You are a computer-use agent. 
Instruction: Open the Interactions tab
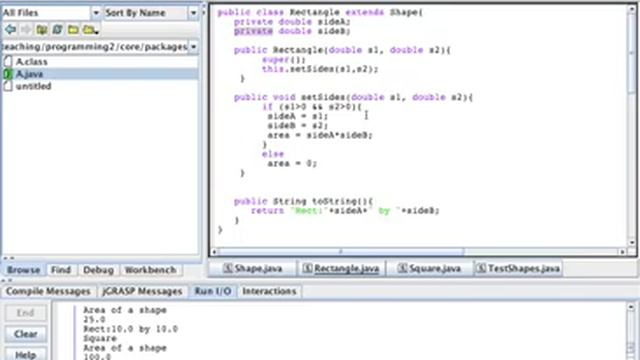(269, 291)
